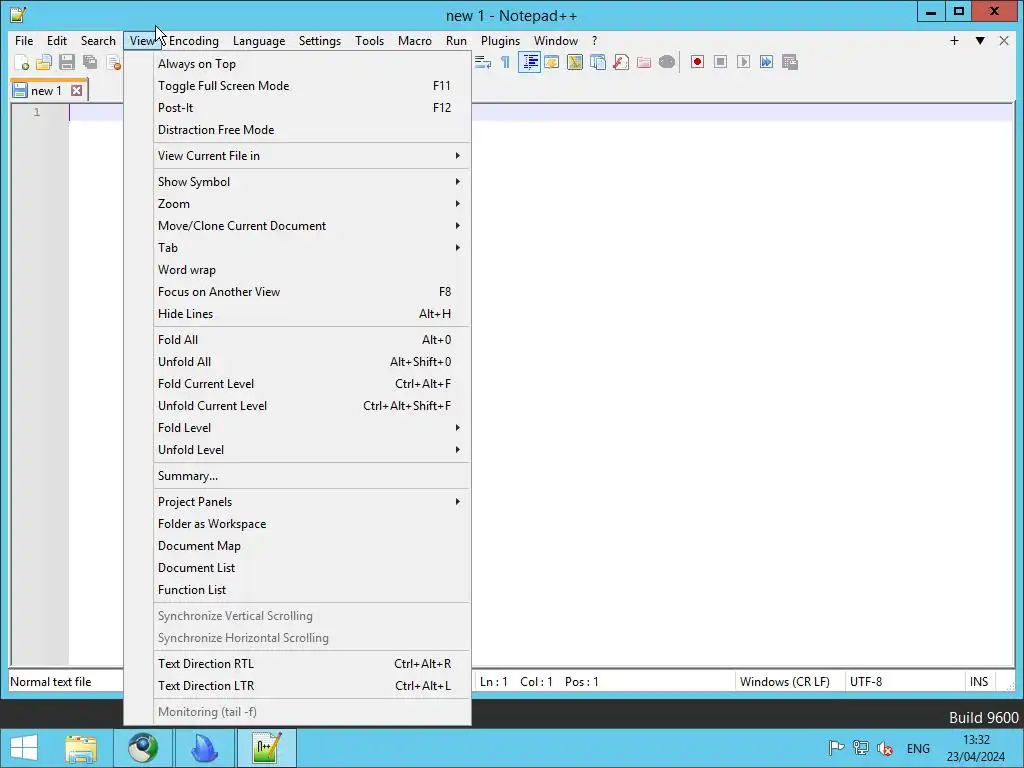Open the Language menu
This screenshot has width=1024, height=768.
[x=259, y=40]
